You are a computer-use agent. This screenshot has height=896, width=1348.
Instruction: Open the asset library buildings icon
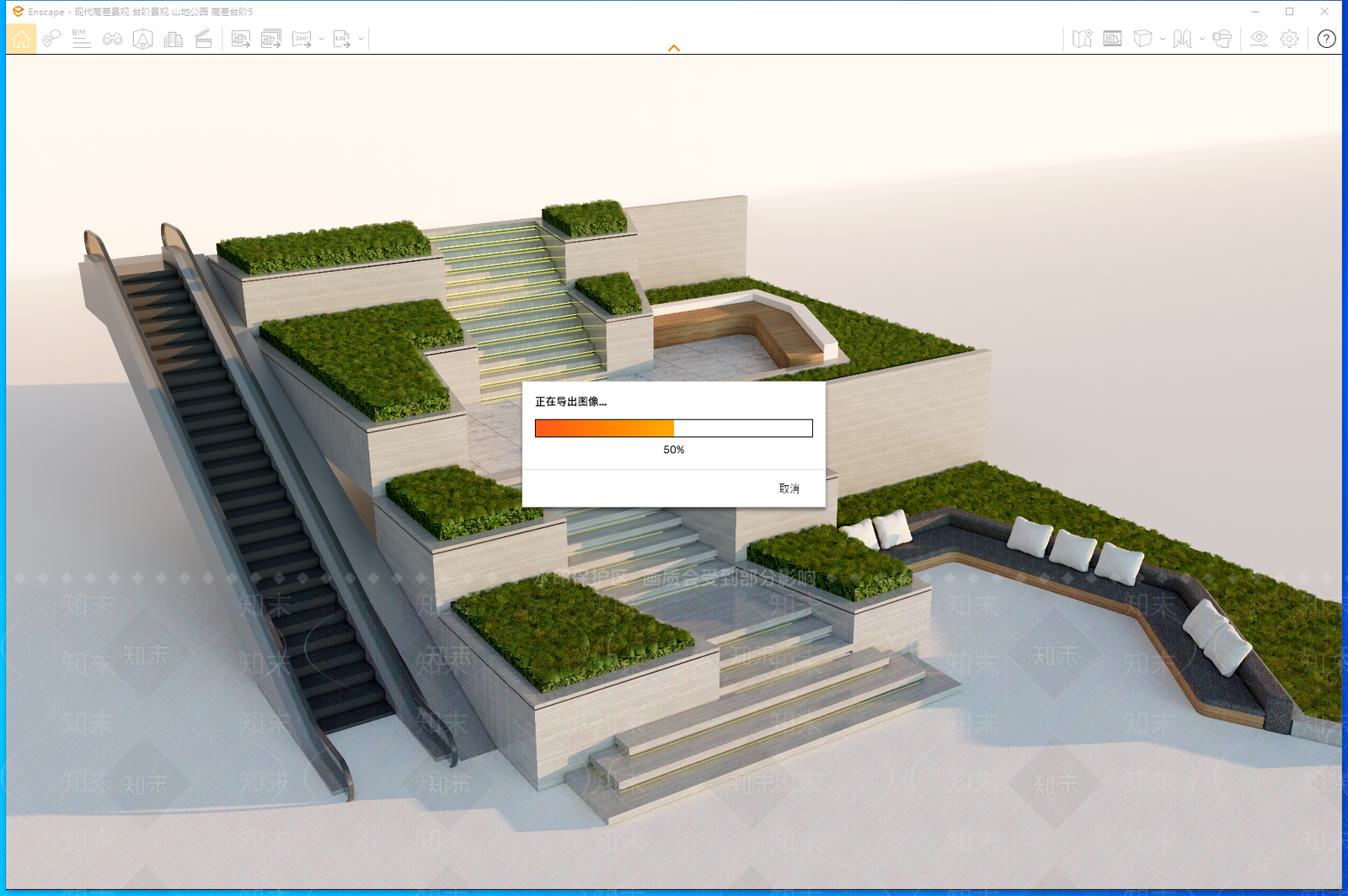174,39
